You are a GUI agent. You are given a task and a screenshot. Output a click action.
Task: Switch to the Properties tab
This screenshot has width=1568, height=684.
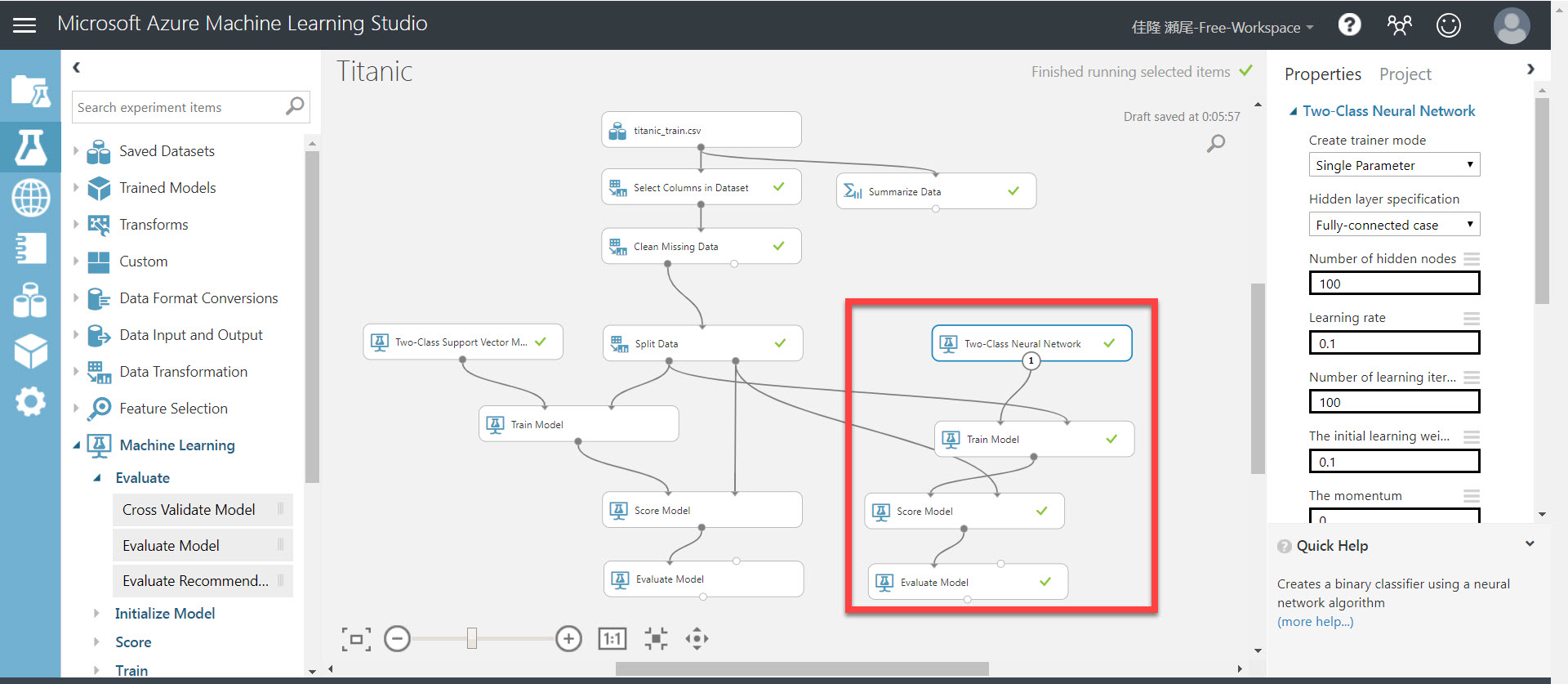coord(1322,74)
